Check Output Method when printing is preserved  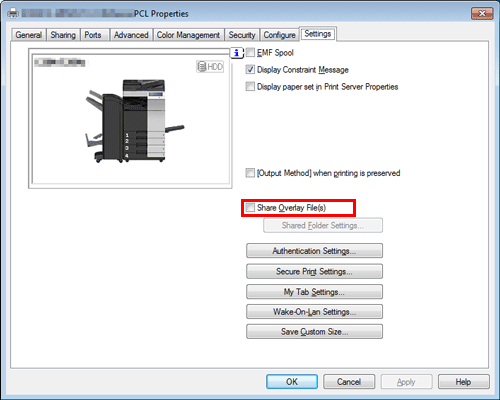coord(250,173)
